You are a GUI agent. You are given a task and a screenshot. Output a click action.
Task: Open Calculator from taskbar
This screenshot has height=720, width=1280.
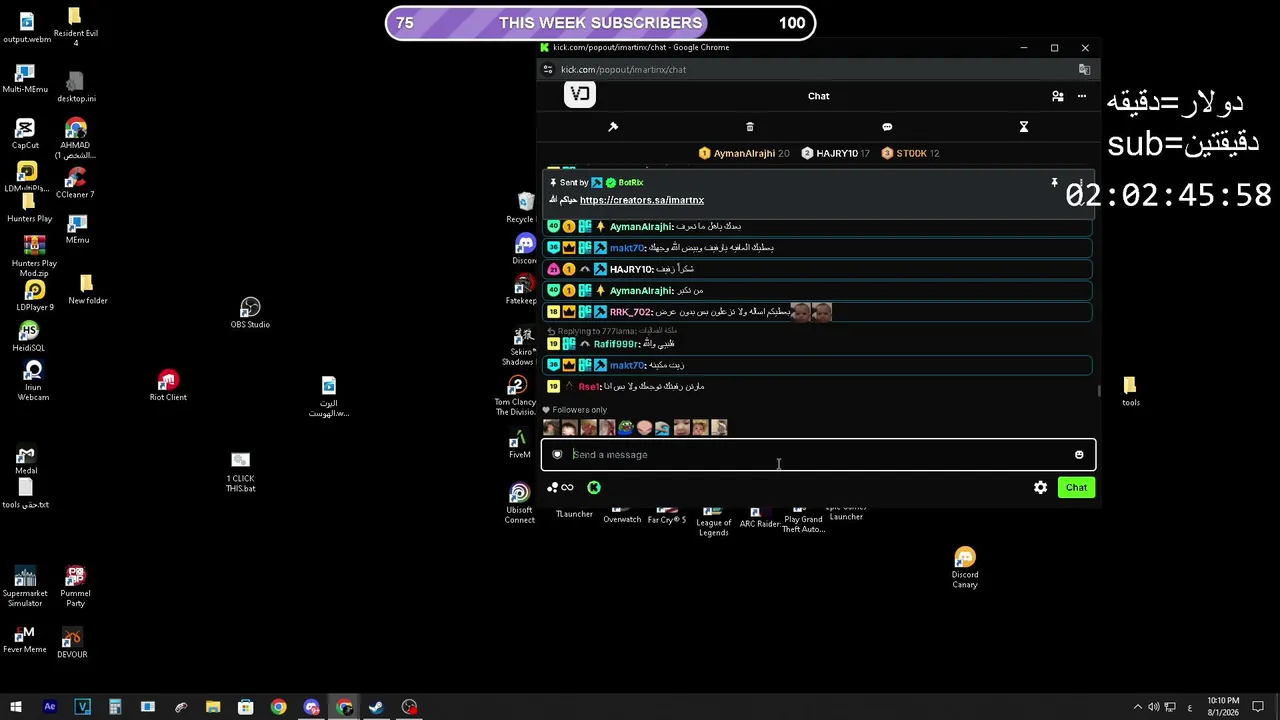115,707
